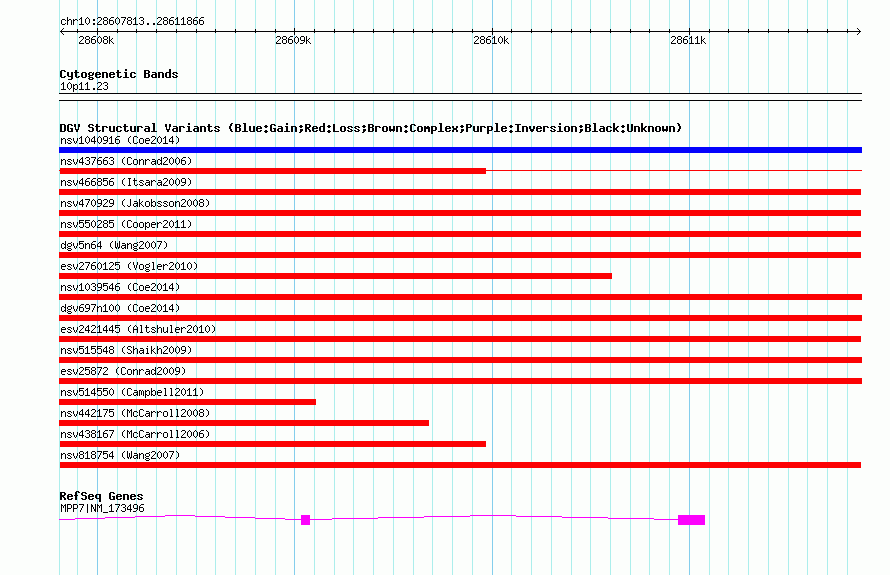Open the MPP7|NM_173496 gene label
The height and width of the screenshot is (575, 890).
point(102,509)
